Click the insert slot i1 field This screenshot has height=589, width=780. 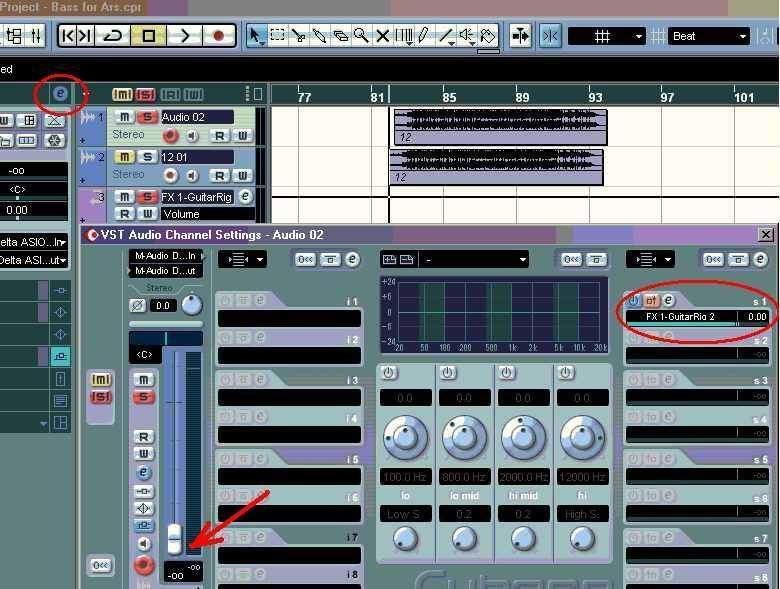point(289,318)
